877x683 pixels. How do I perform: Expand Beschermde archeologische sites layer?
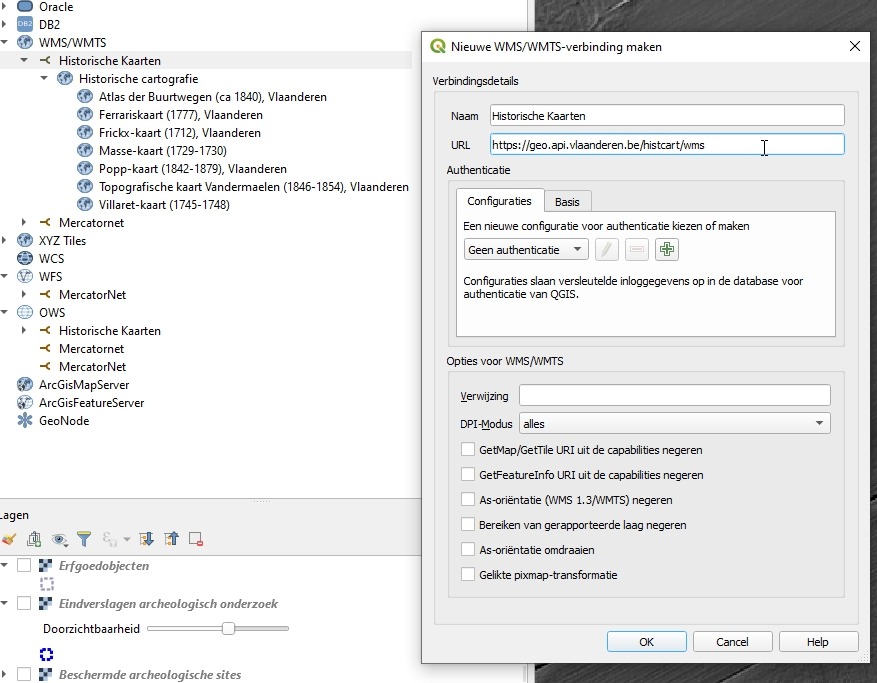(x=4, y=675)
